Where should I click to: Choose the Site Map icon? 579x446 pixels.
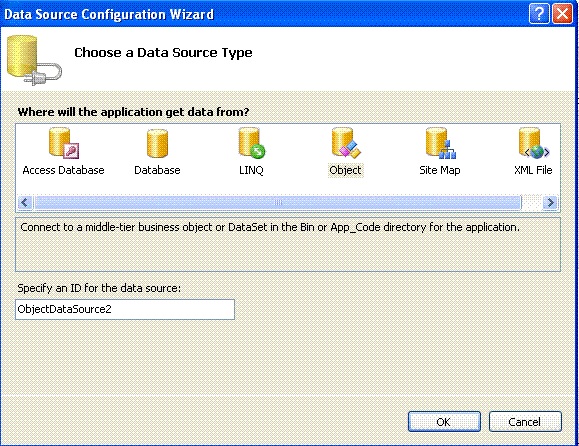tap(440, 143)
